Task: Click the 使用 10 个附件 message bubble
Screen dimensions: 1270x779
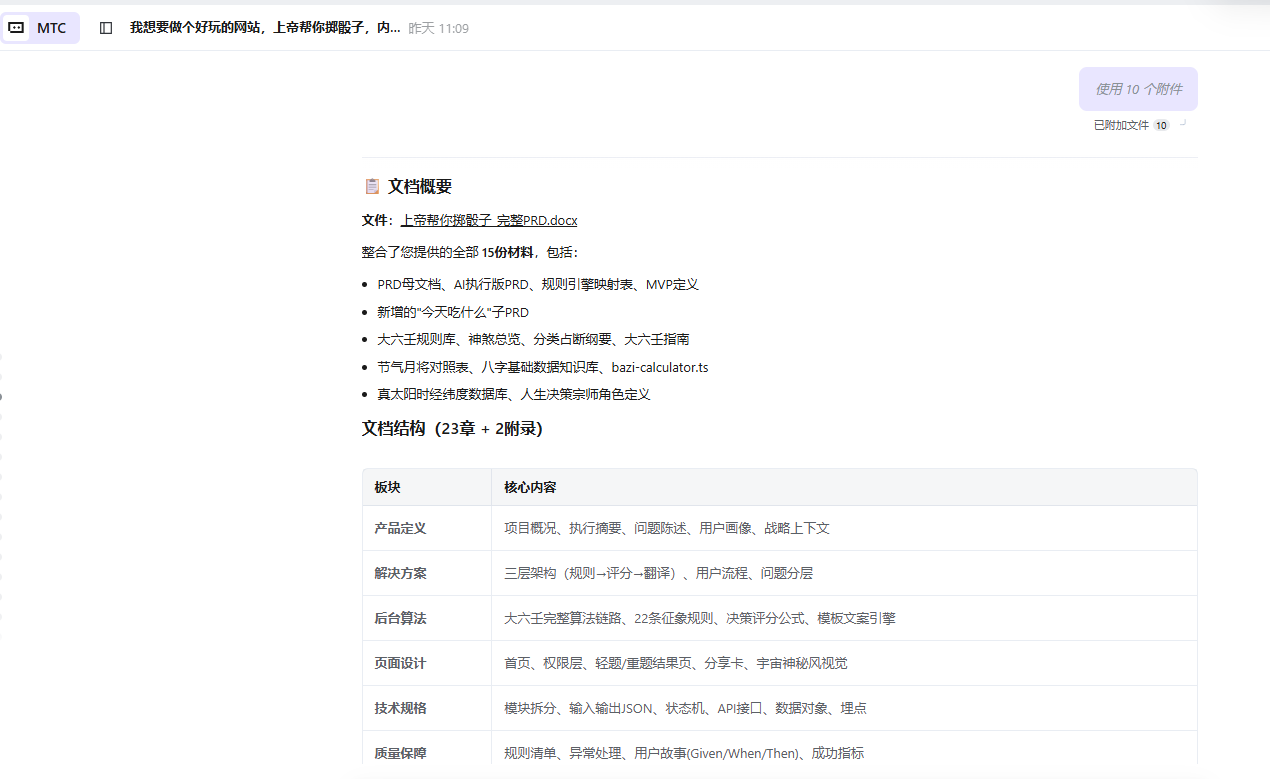Action: (x=1138, y=89)
